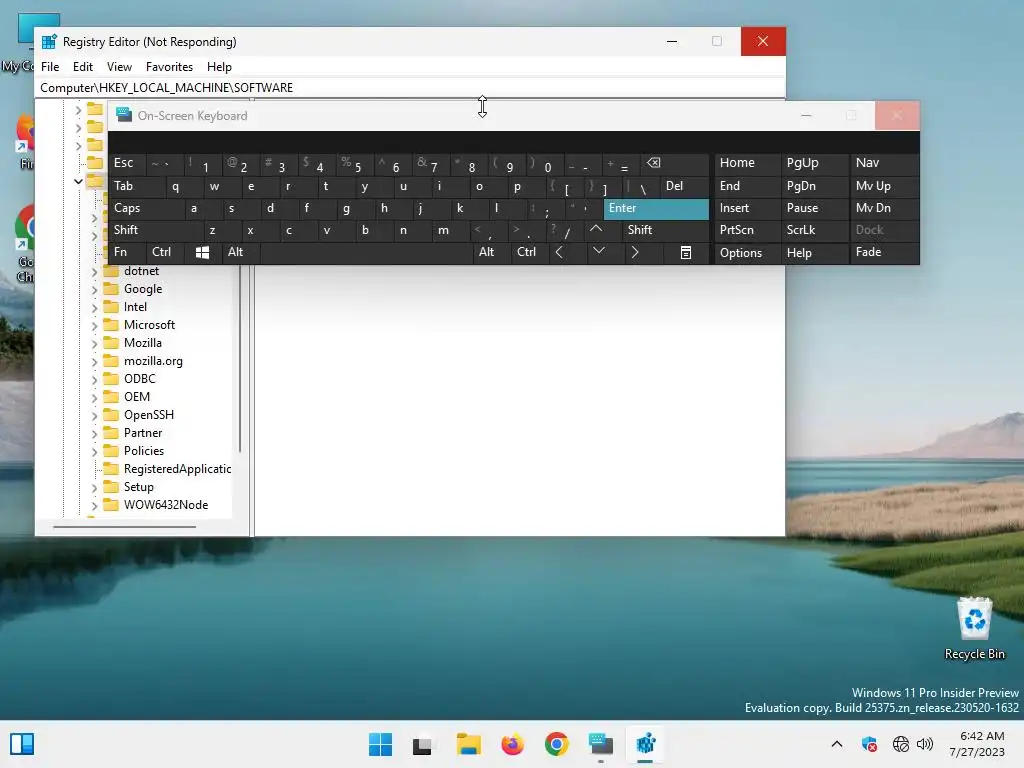Image resolution: width=1024 pixels, height=768 pixels.
Task: Toggle the left Shift key
Action: click(x=155, y=230)
